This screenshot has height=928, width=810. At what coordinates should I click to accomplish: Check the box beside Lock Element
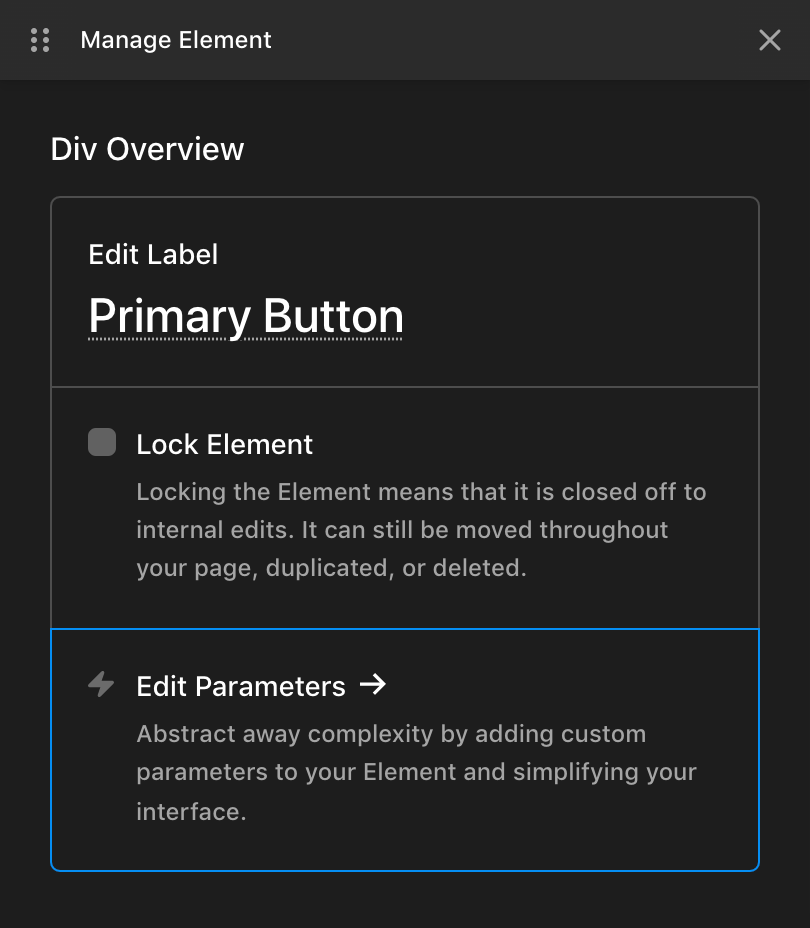(101, 442)
